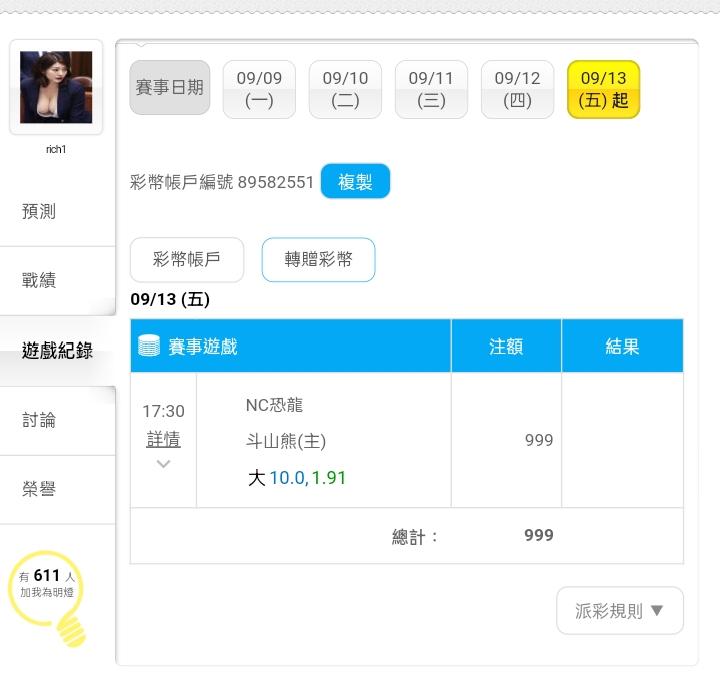This screenshot has height=687, width=720.
Task: Click the 賽事日期 label button
Action: point(170,87)
